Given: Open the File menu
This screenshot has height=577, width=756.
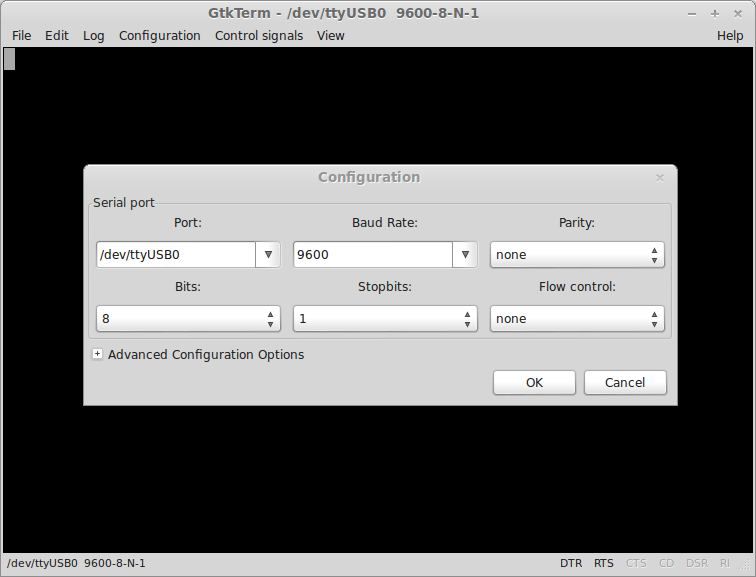Looking at the screenshot, I should tap(21, 36).
